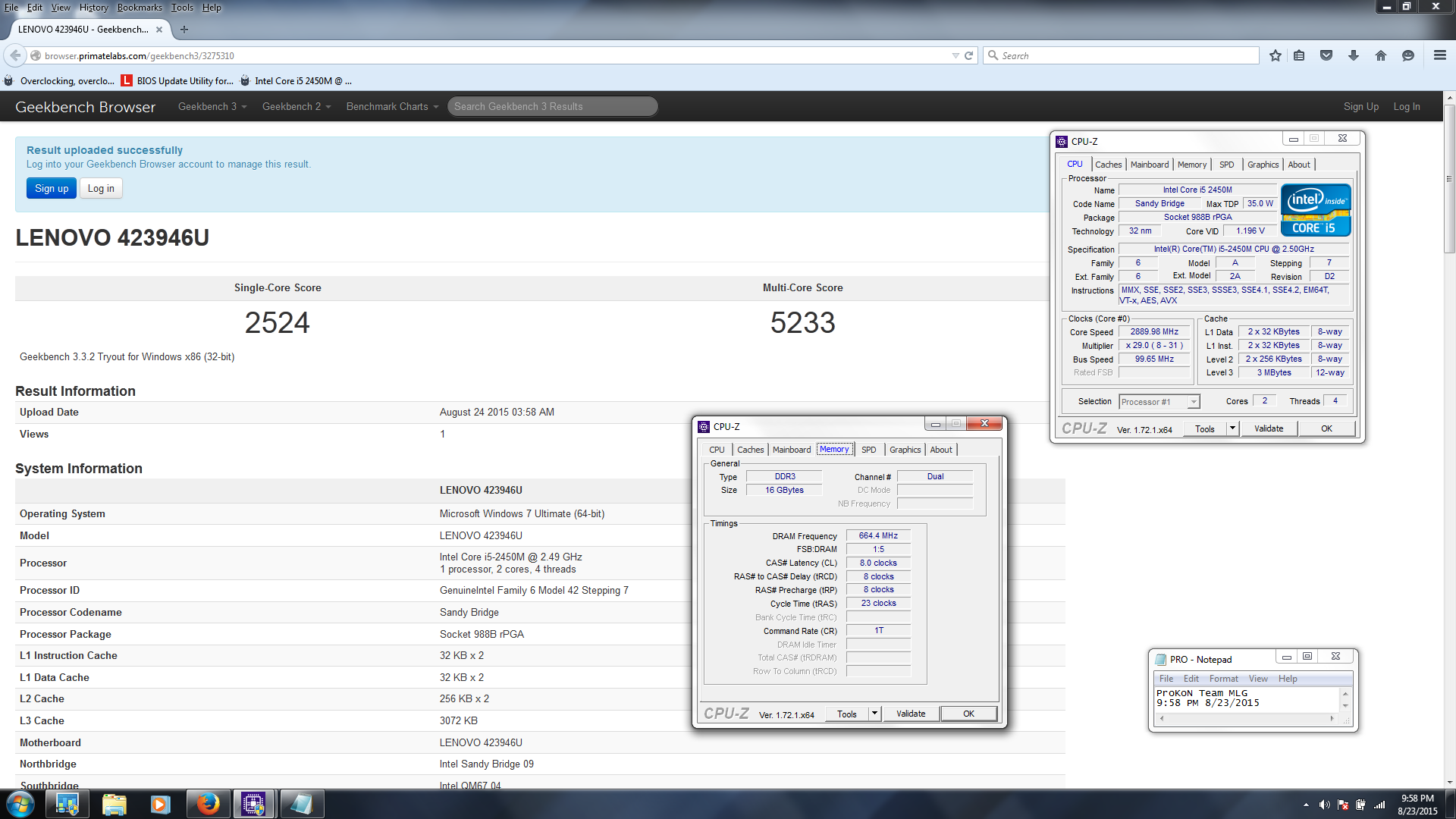
Task: Open the Notepad Edit menu
Action: (x=1191, y=679)
